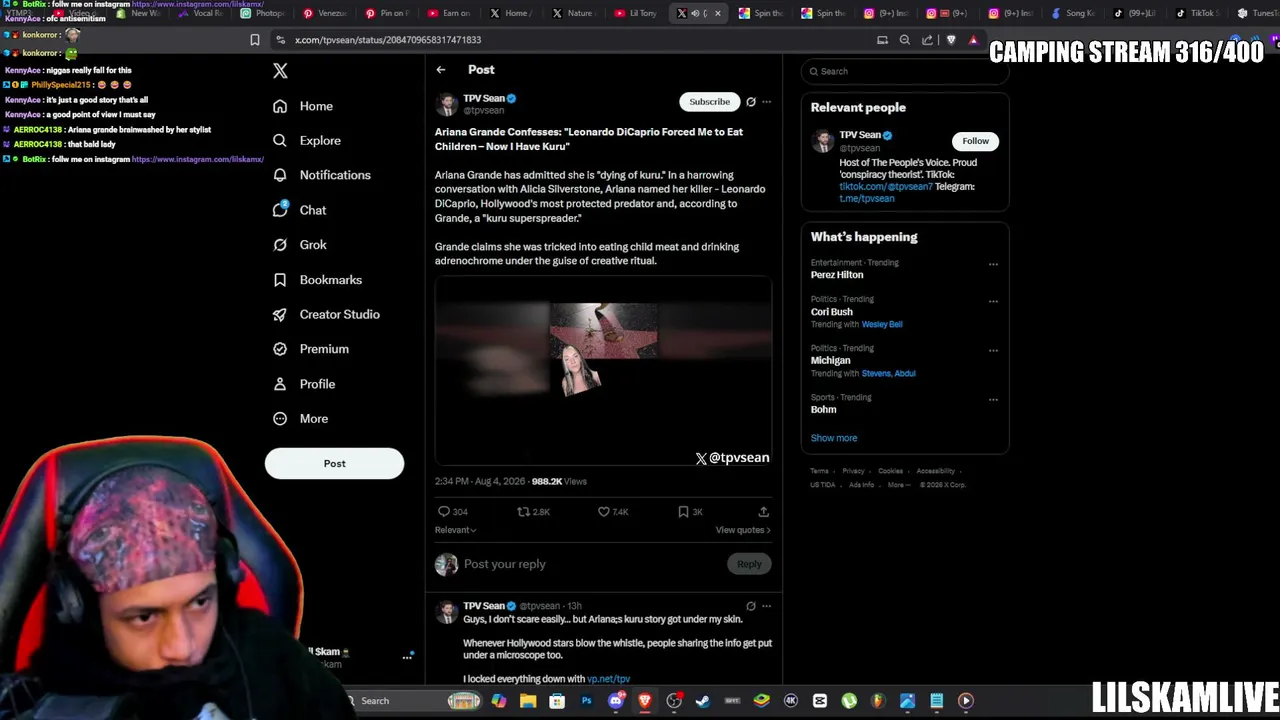1280x720 pixels.
Task: Share the post via the share icon
Action: point(764,512)
